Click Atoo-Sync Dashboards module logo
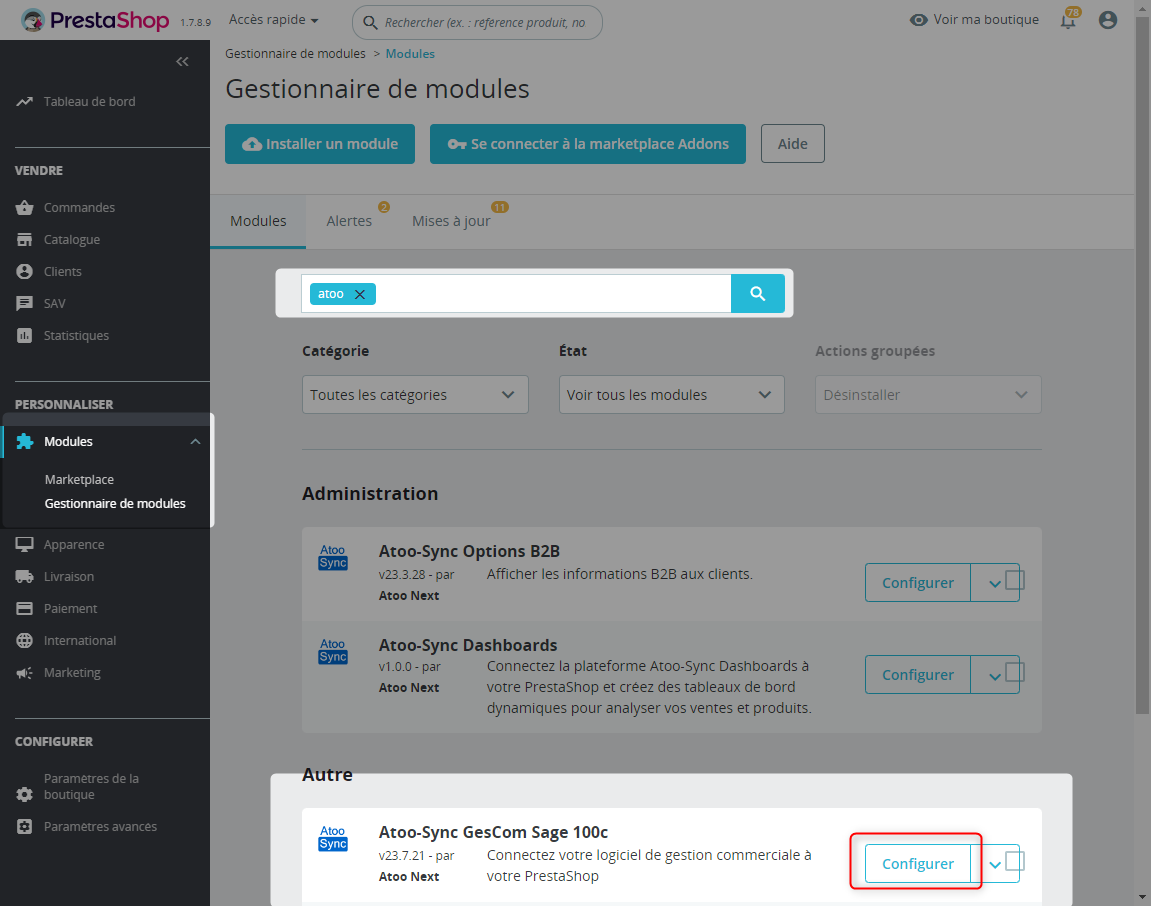 [x=333, y=651]
